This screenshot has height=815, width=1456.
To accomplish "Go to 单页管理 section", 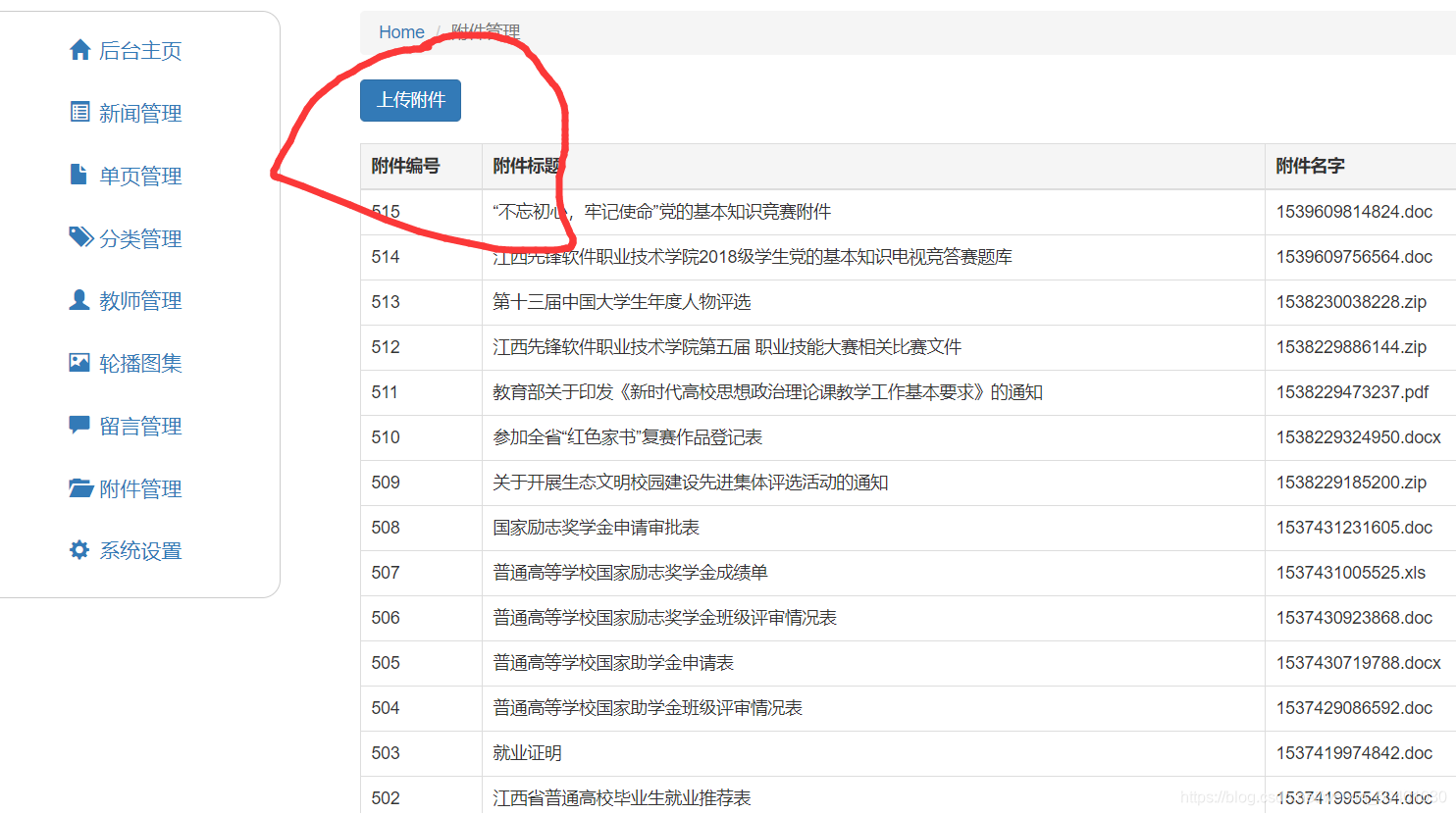I will click(x=140, y=177).
